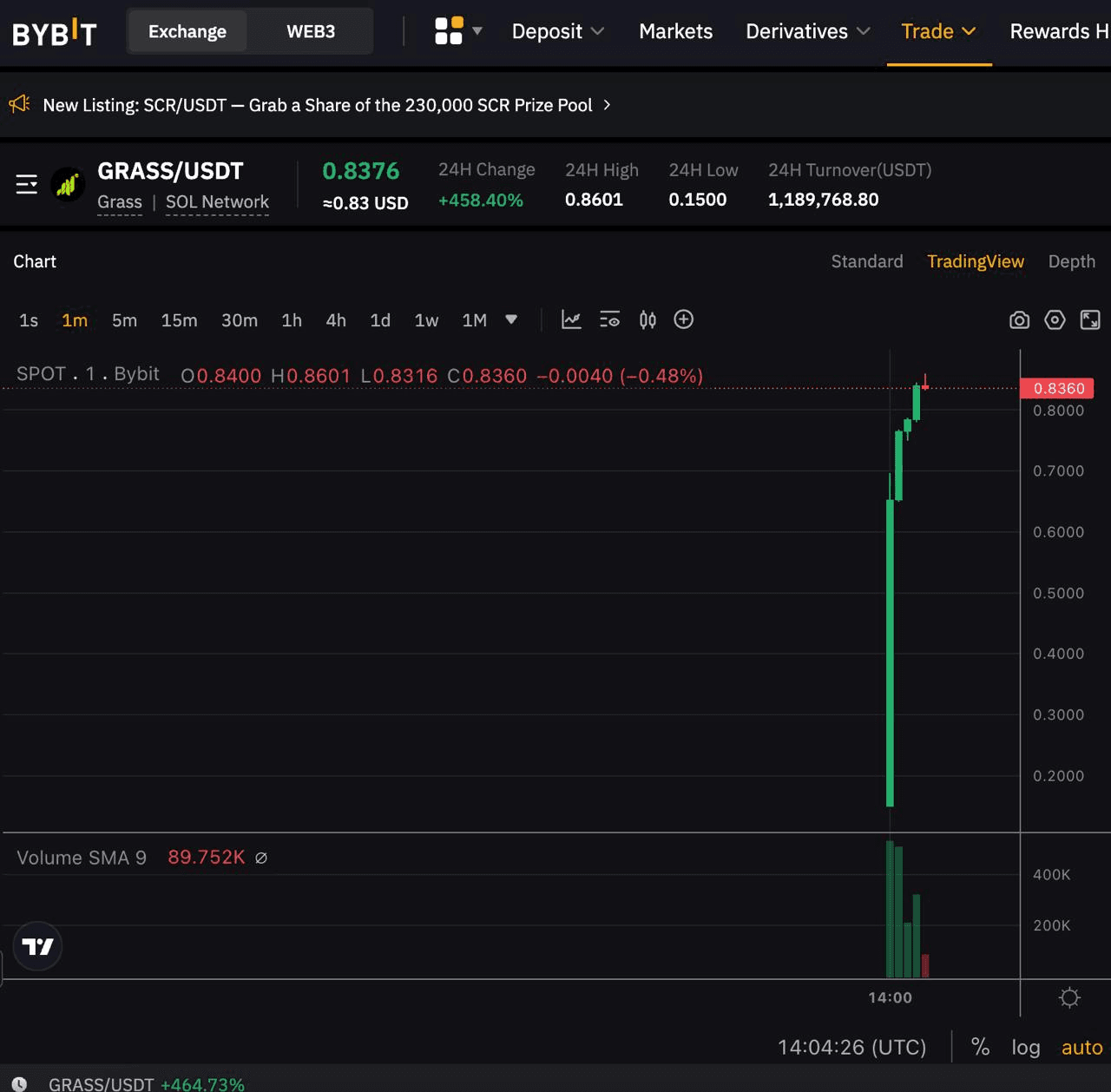Click the 24H Turnover value 1,189,768.80
Viewport: 1111px width, 1092px height.
(x=823, y=200)
